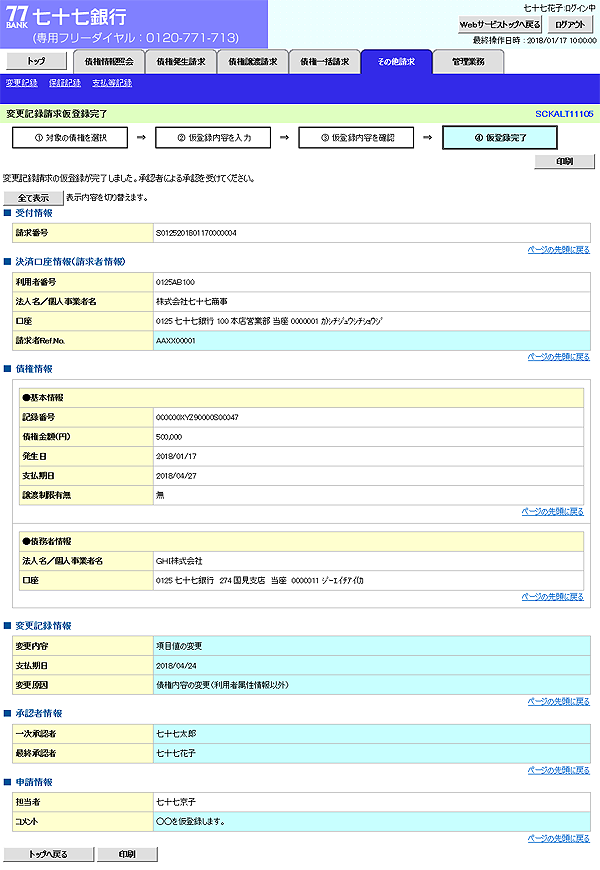The image size is (600, 870).
Task: Select 一次承認者 value 七十七太郎
Action: (x=176, y=734)
